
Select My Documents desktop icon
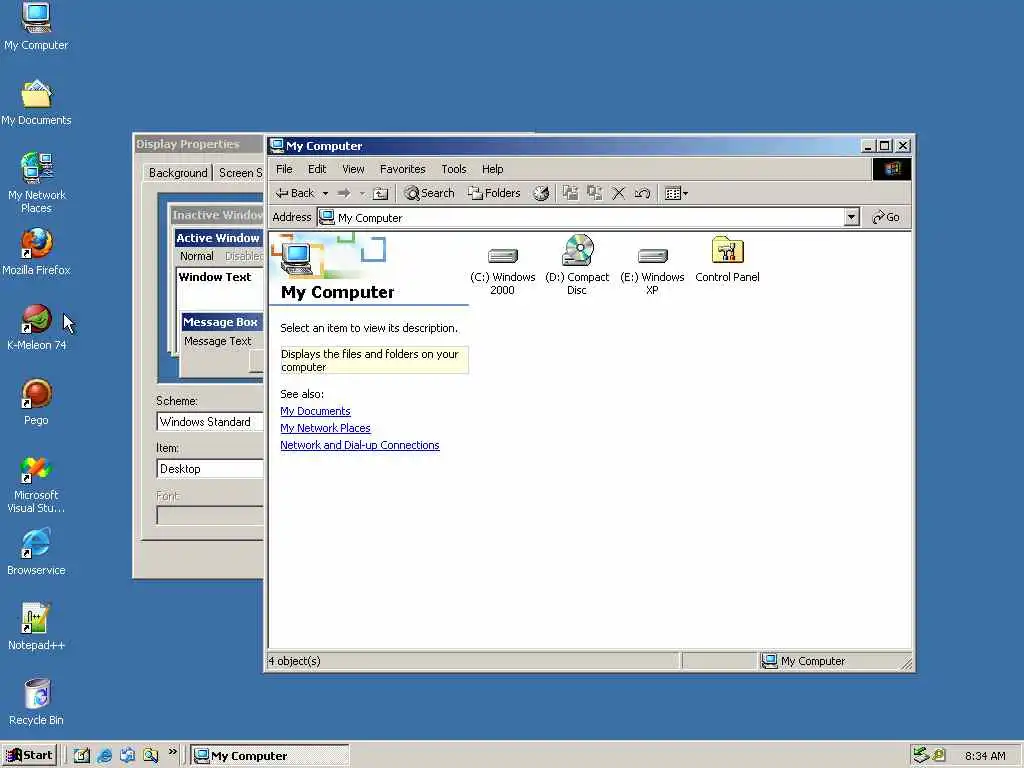[x=36, y=103]
